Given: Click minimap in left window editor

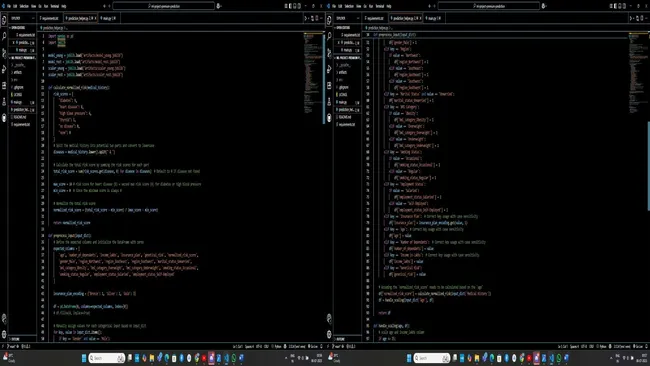Looking at the screenshot, I should [x=312, y=73].
